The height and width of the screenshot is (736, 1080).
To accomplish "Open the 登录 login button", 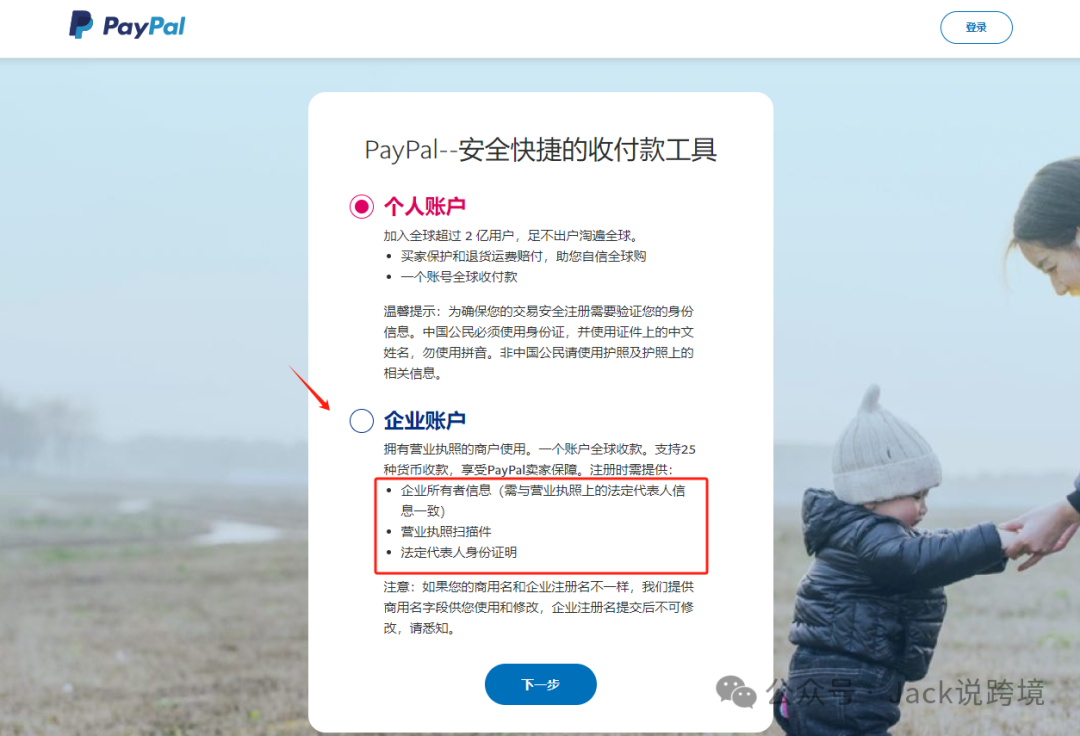I will pos(976,28).
